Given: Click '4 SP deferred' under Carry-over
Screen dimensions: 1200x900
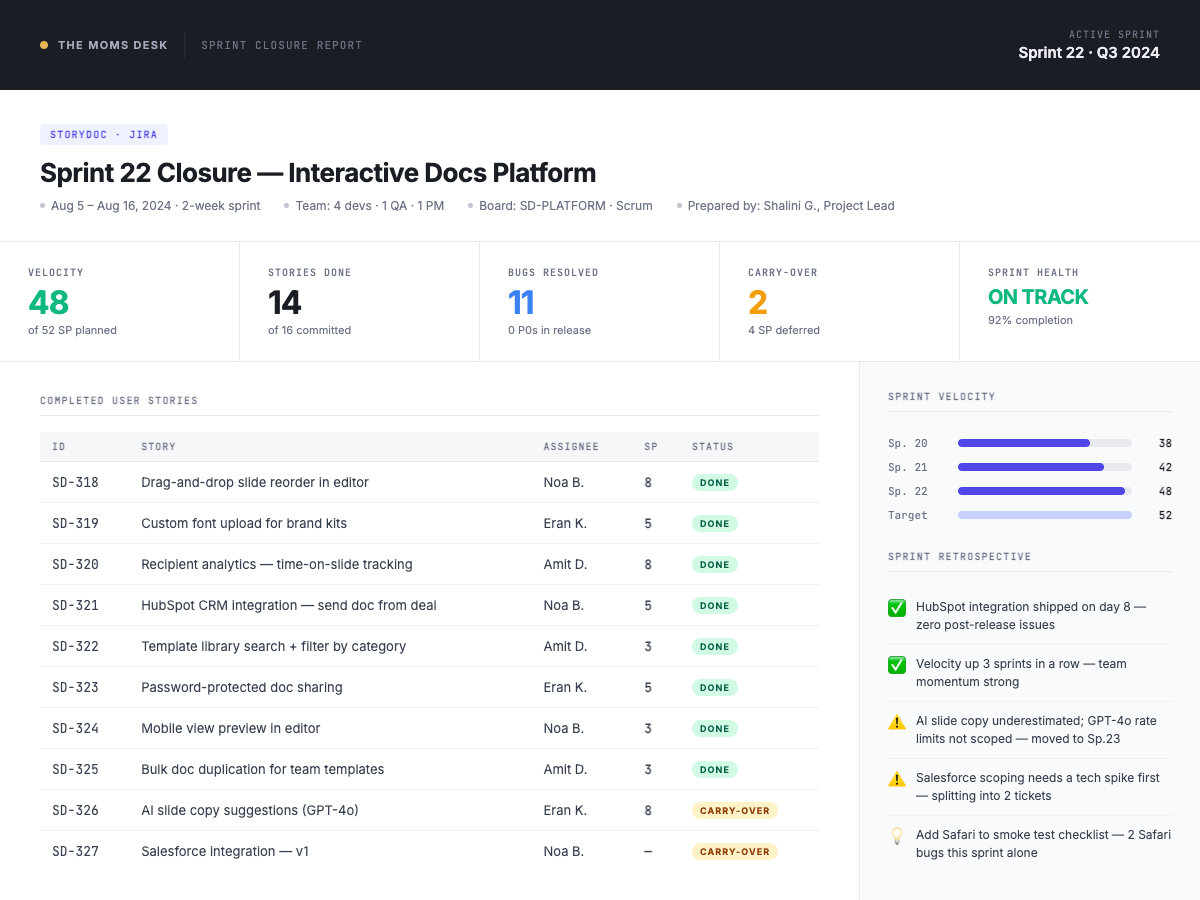Looking at the screenshot, I should click(x=784, y=330).
